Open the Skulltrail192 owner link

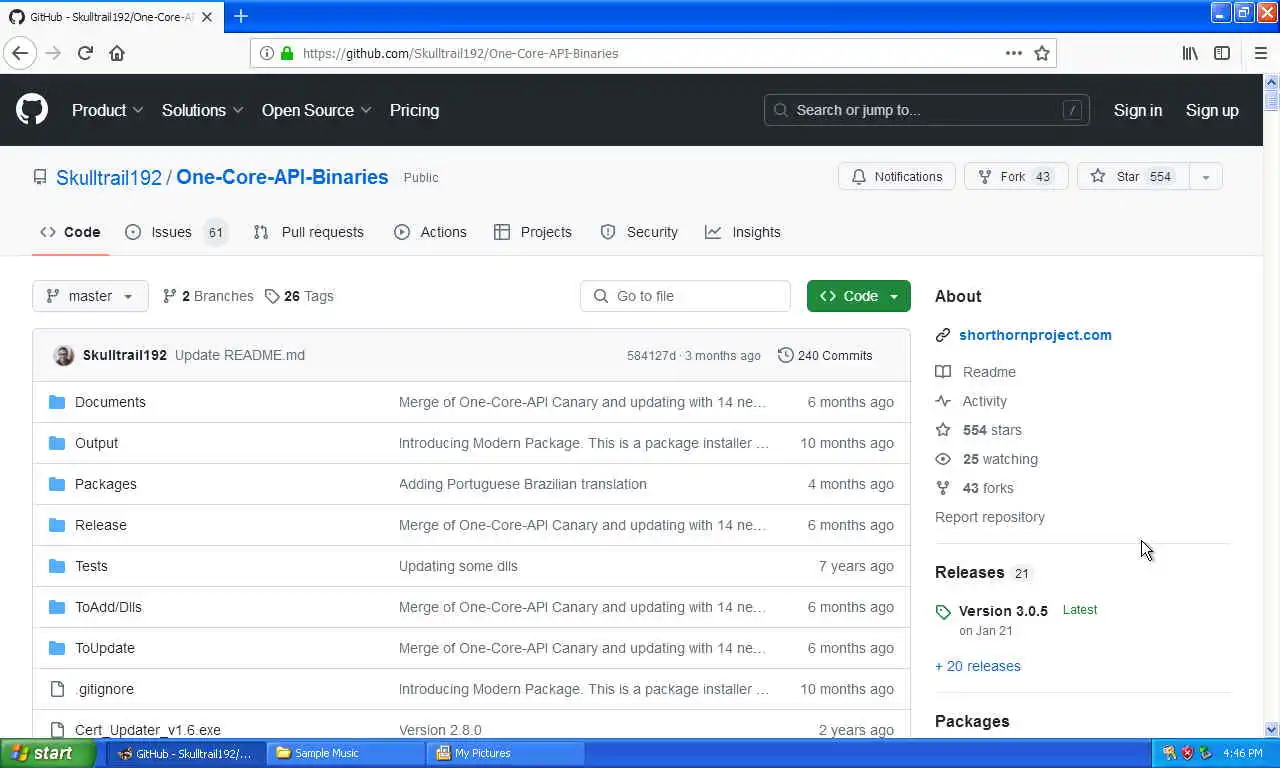point(109,177)
